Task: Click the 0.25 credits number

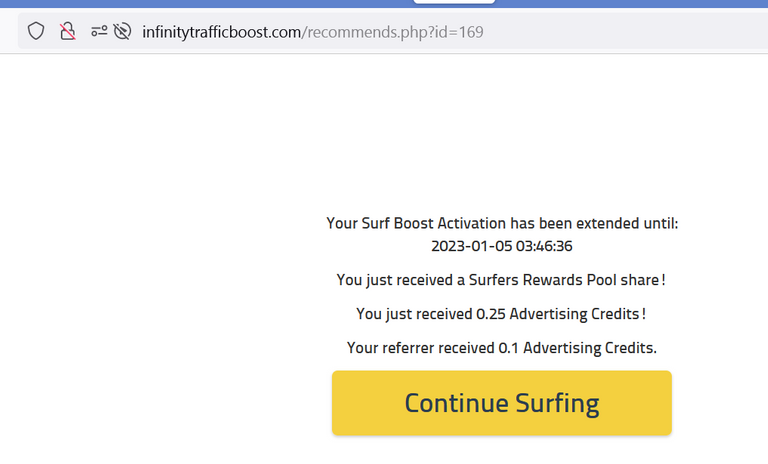Action: click(x=491, y=314)
